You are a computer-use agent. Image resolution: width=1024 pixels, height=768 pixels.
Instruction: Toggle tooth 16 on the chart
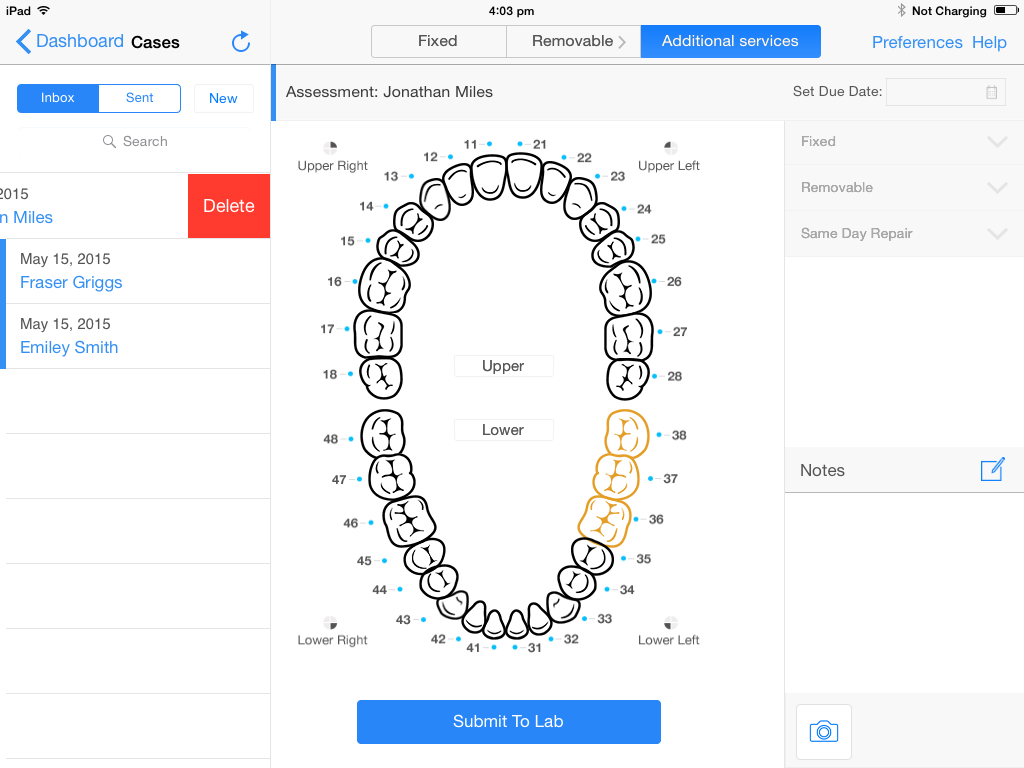pyautogui.click(x=385, y=285)
